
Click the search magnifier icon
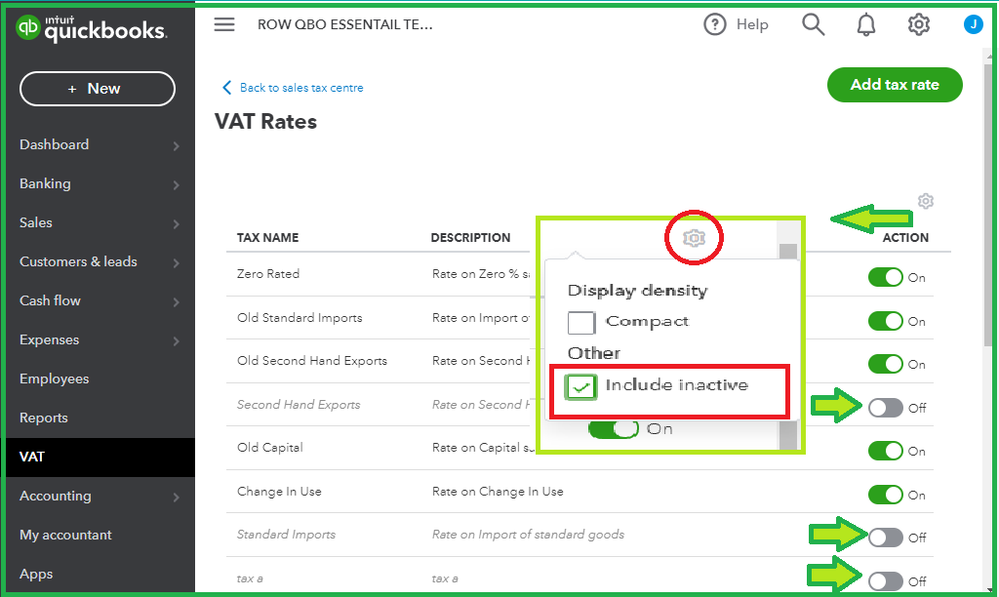click(x=813, y=25)
